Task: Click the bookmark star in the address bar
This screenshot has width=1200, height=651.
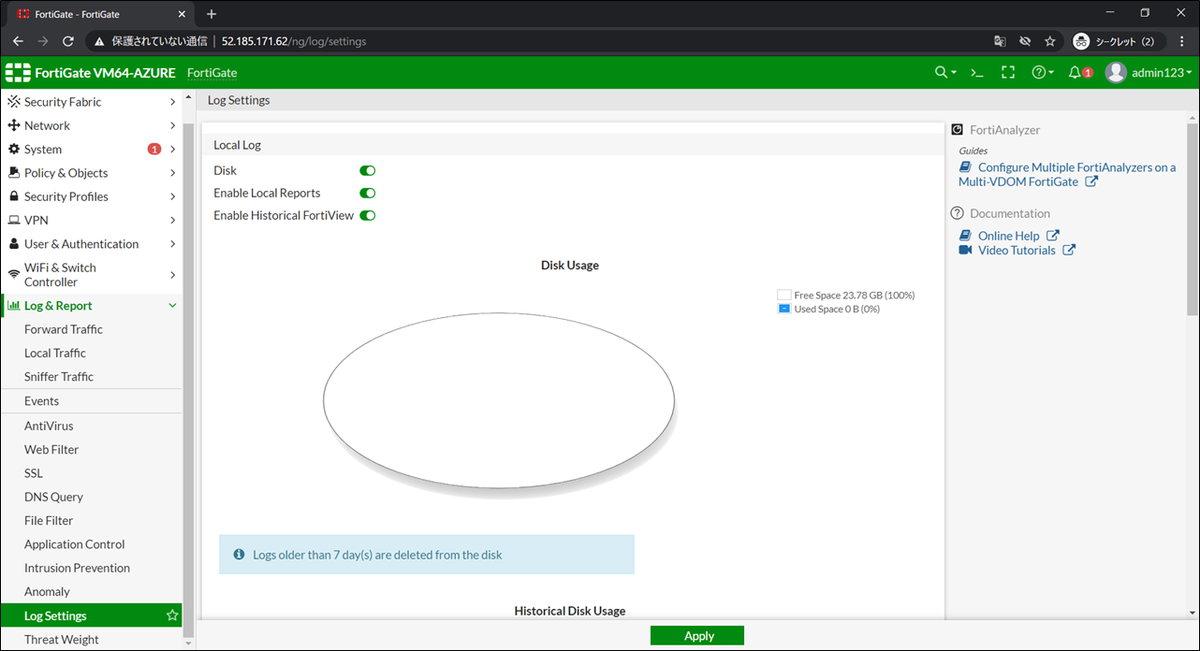Action: (1050, 41)
